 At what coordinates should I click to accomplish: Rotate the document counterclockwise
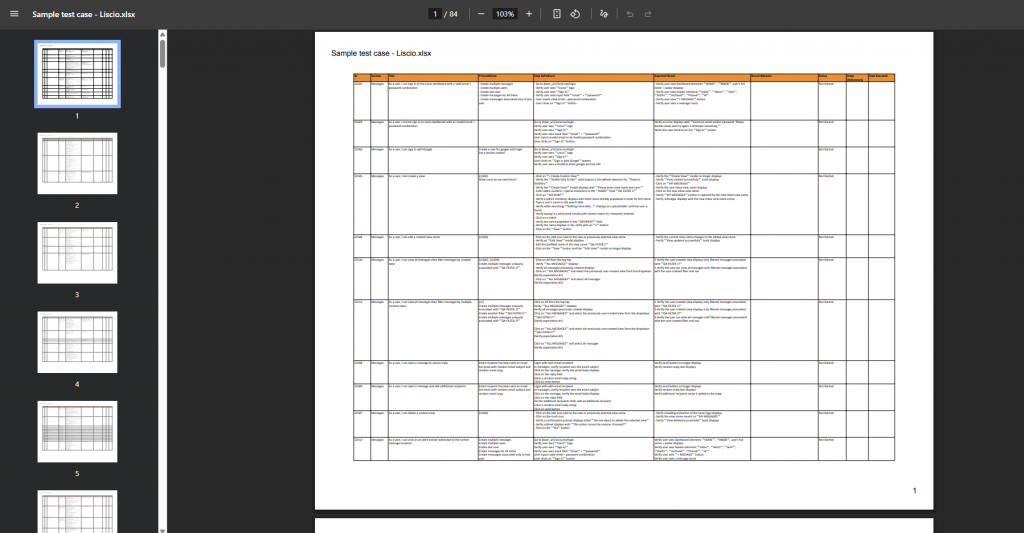click(575, 14)
